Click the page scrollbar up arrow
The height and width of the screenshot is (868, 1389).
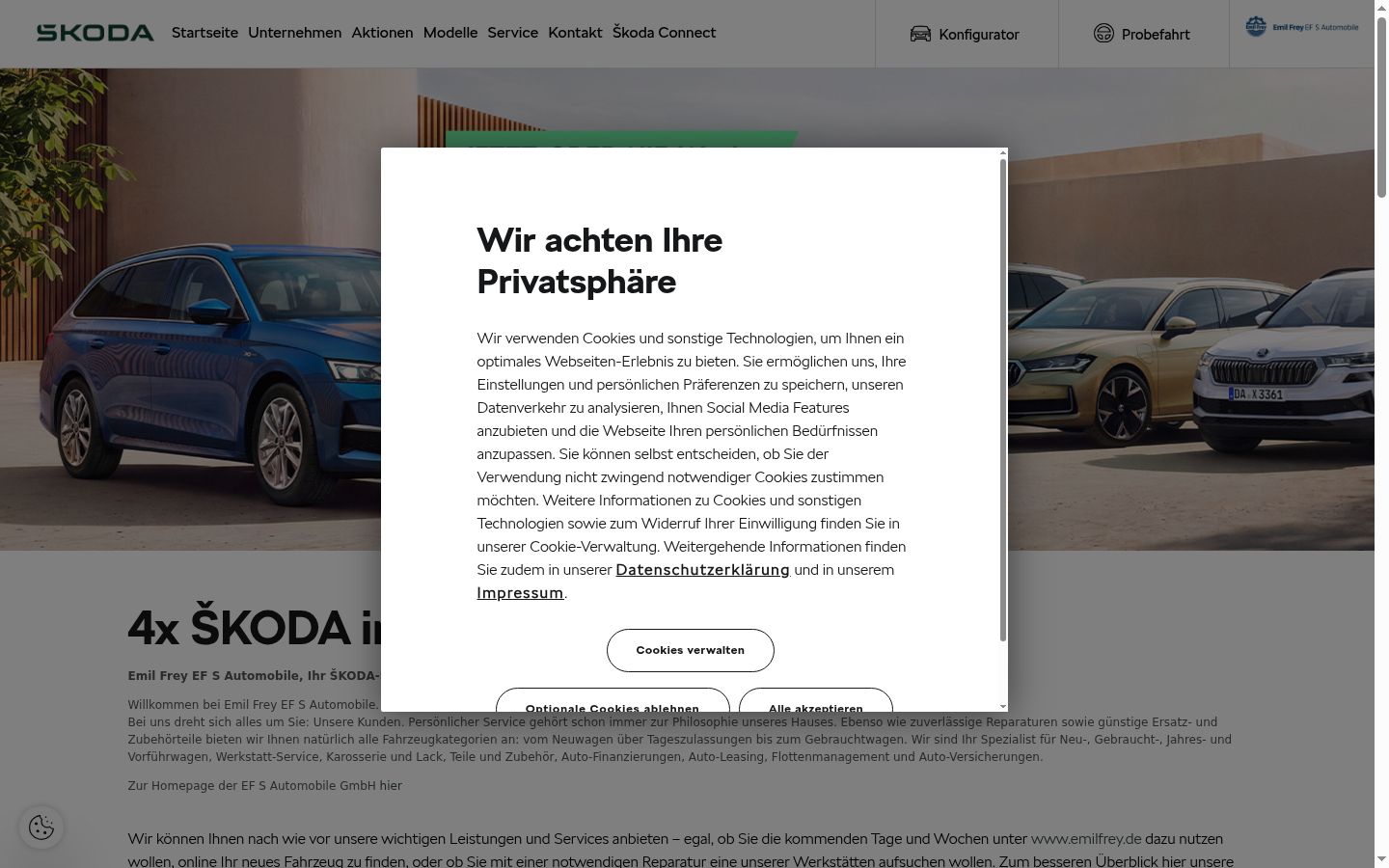click(1381, 8)
